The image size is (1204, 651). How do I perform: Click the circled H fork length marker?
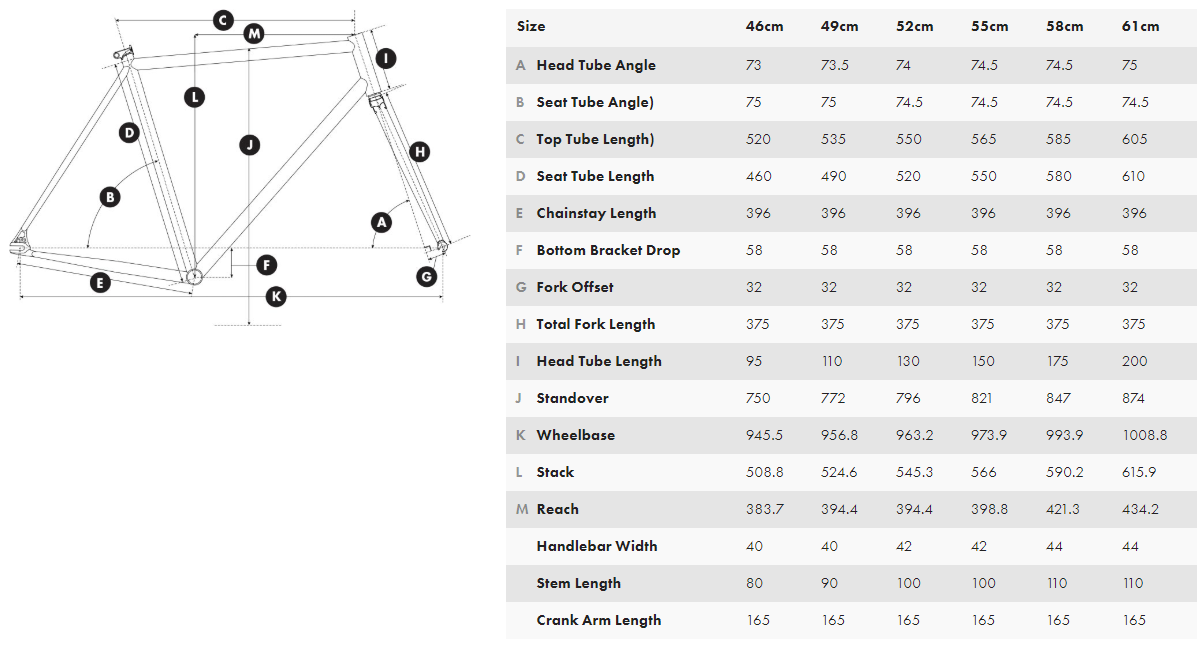point(420,152)
